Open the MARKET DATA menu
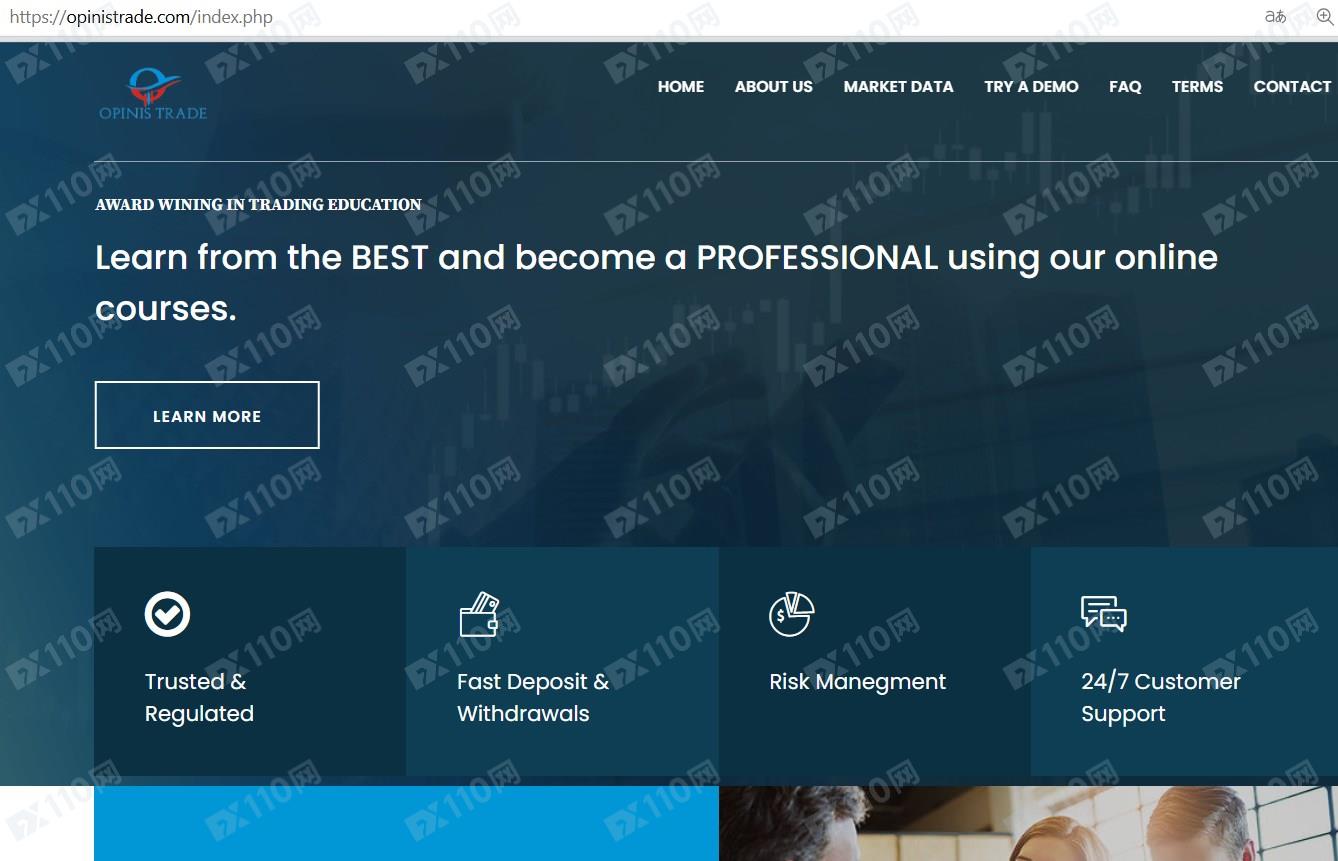The height and width of the screenshot is (861, 1338). pos(898,87)
